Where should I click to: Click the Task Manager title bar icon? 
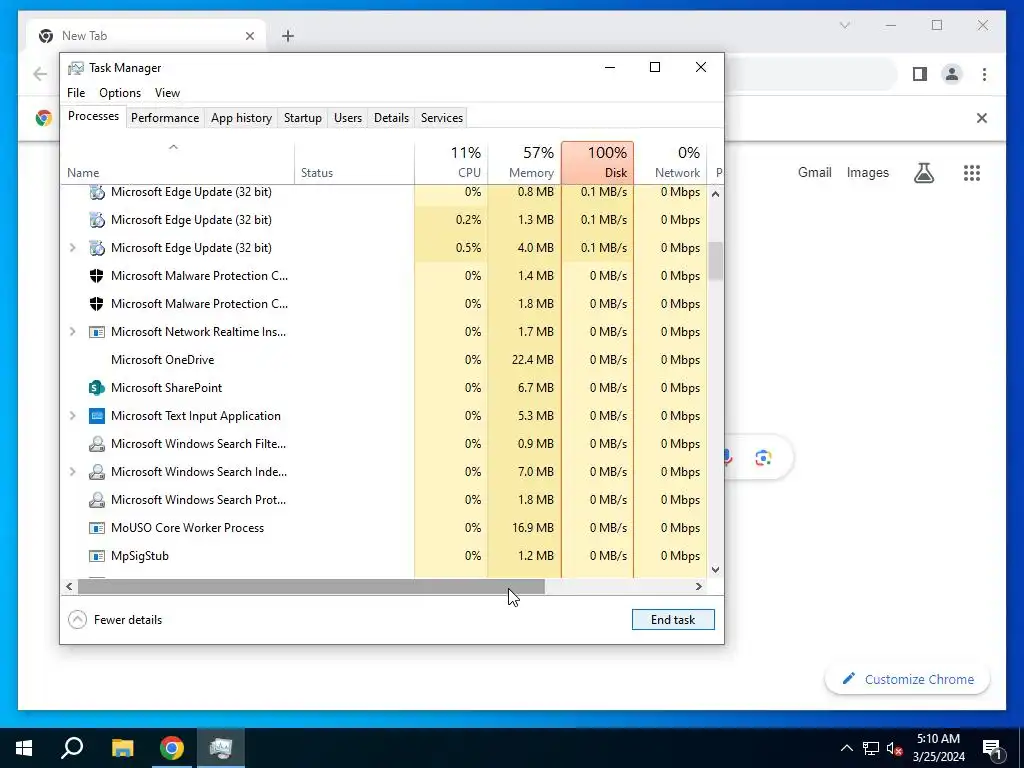[76, 68]
